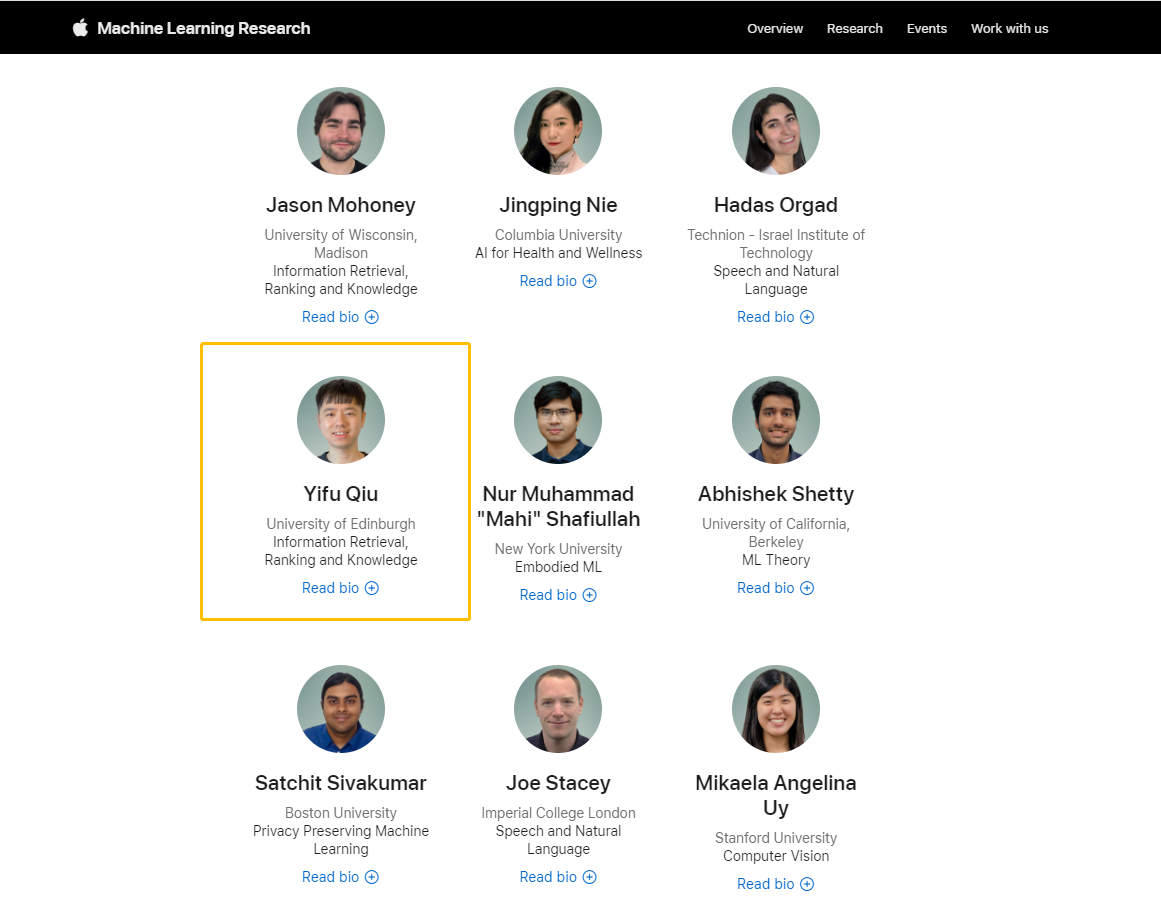Click plus icon under Mikaela Angelina Uy
The height and width of the screenshot is (924, 1161).
(x=807, y=884)
